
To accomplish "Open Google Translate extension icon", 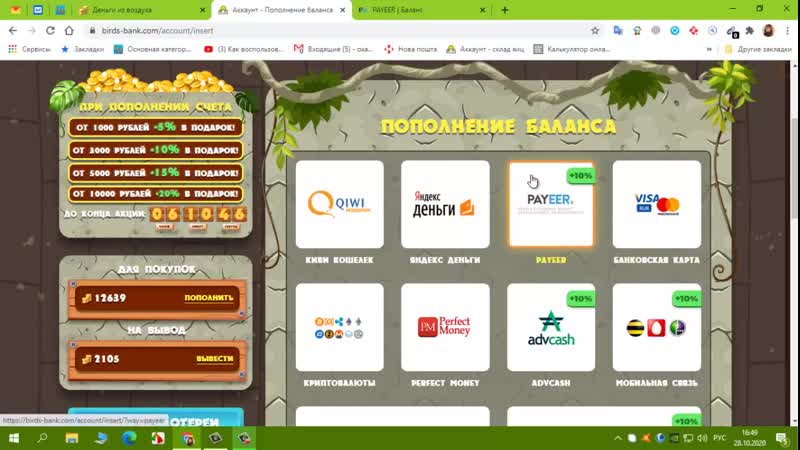I will 618,31.
